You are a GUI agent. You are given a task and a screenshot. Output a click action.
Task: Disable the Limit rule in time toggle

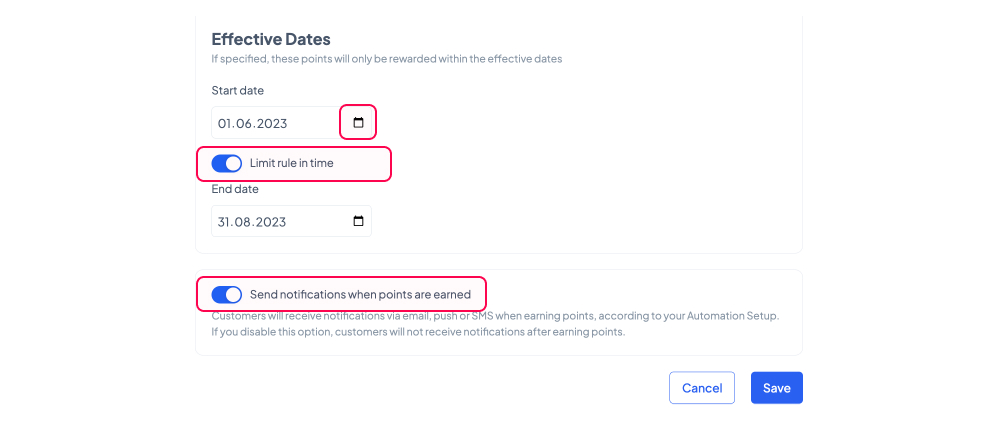[226, 163]
